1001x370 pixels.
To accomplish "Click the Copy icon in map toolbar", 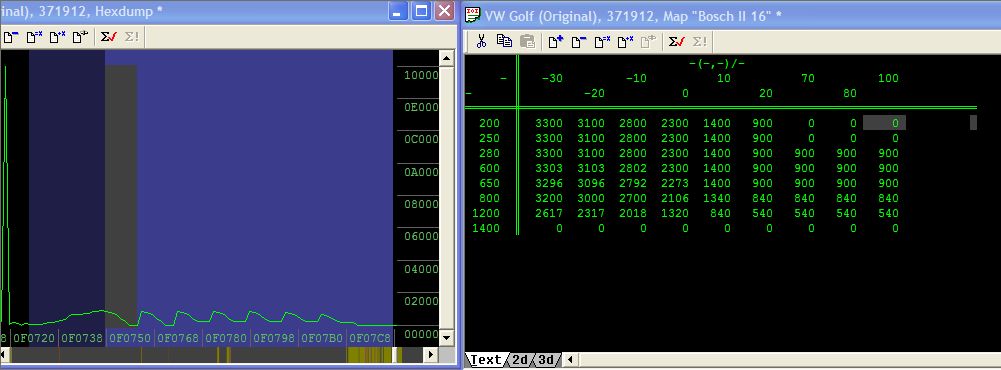I will tap(504, 41).
